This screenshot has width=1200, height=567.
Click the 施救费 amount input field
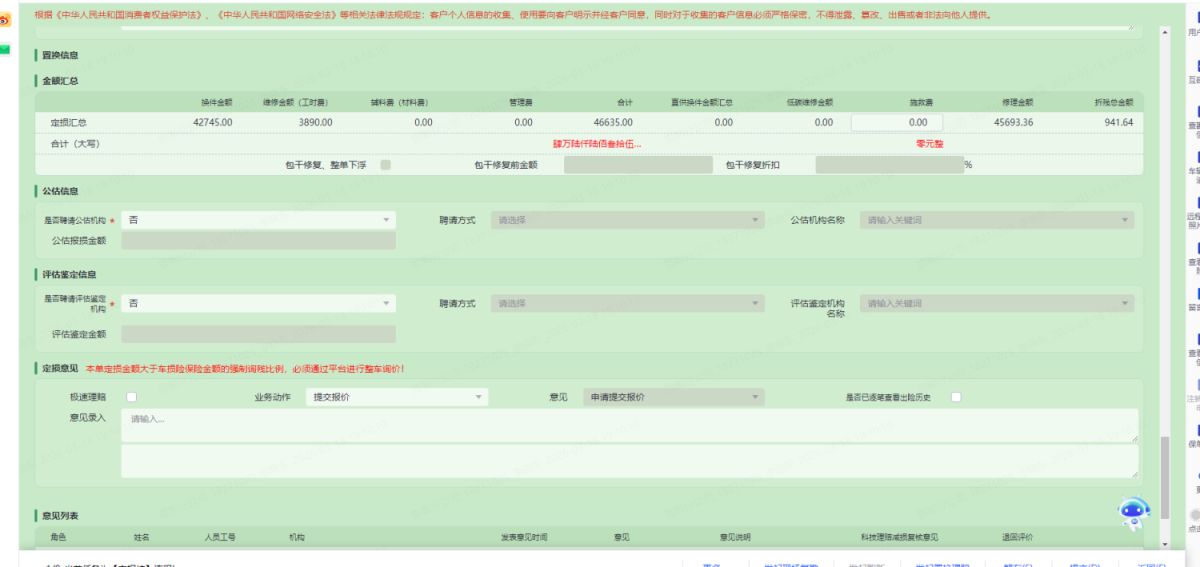[x=896, y=122]
